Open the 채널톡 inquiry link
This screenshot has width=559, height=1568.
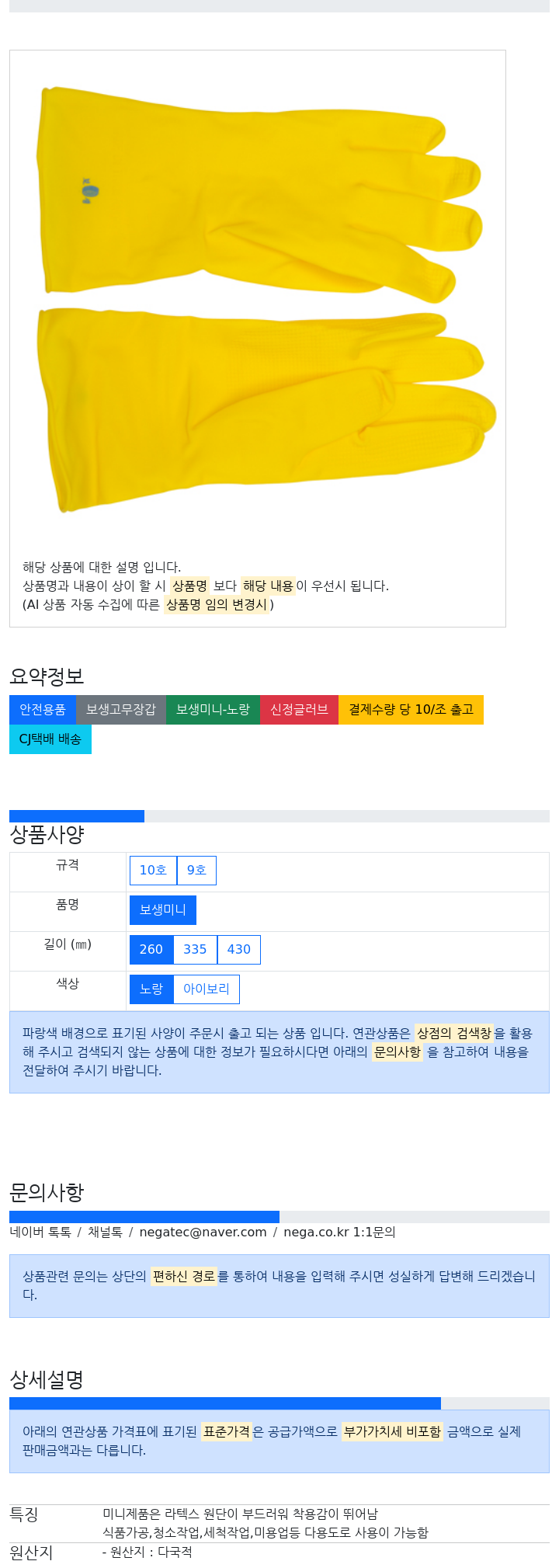pos(105,1232)
